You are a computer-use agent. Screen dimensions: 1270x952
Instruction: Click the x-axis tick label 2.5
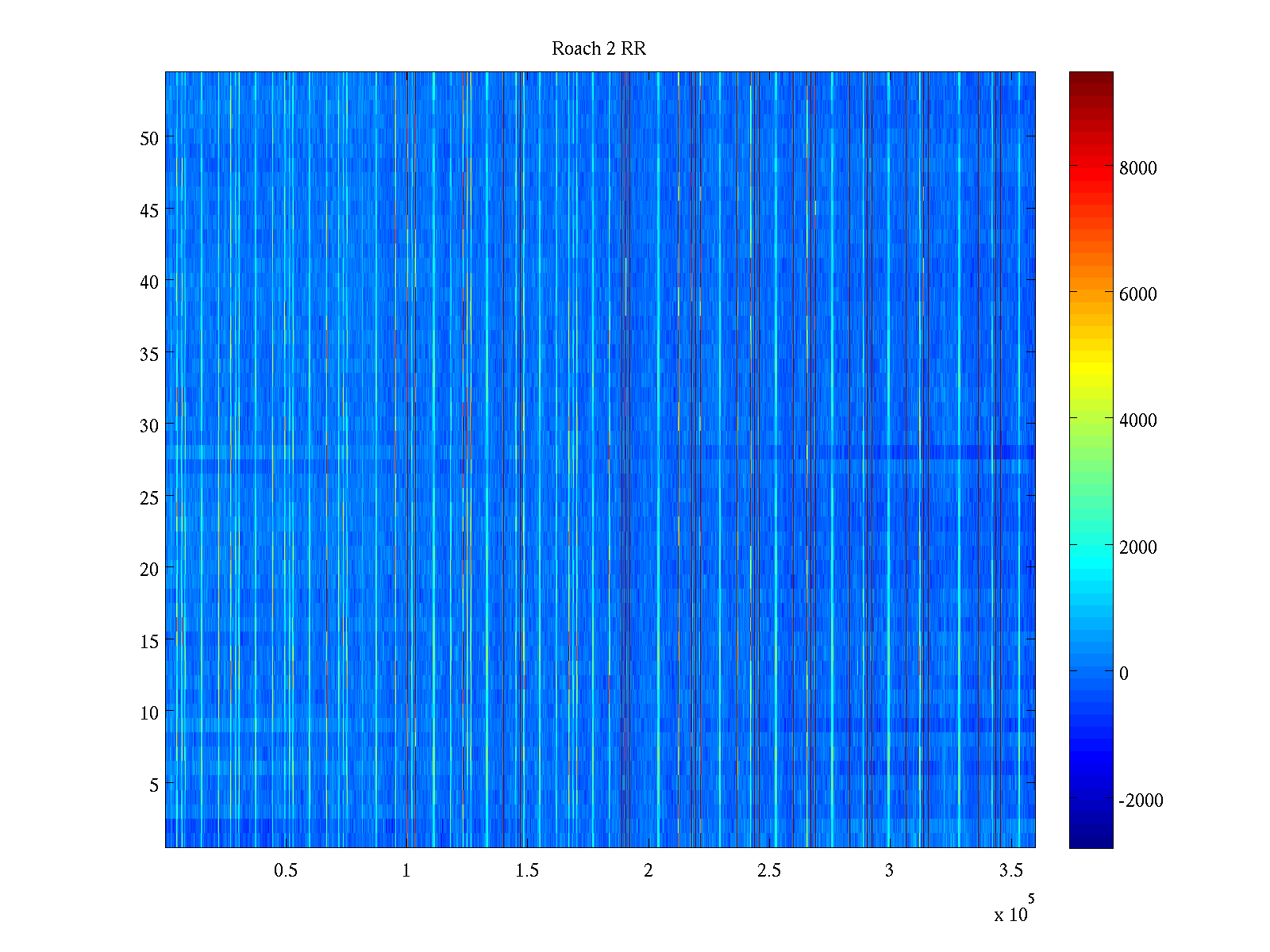[x=768, y=871]
